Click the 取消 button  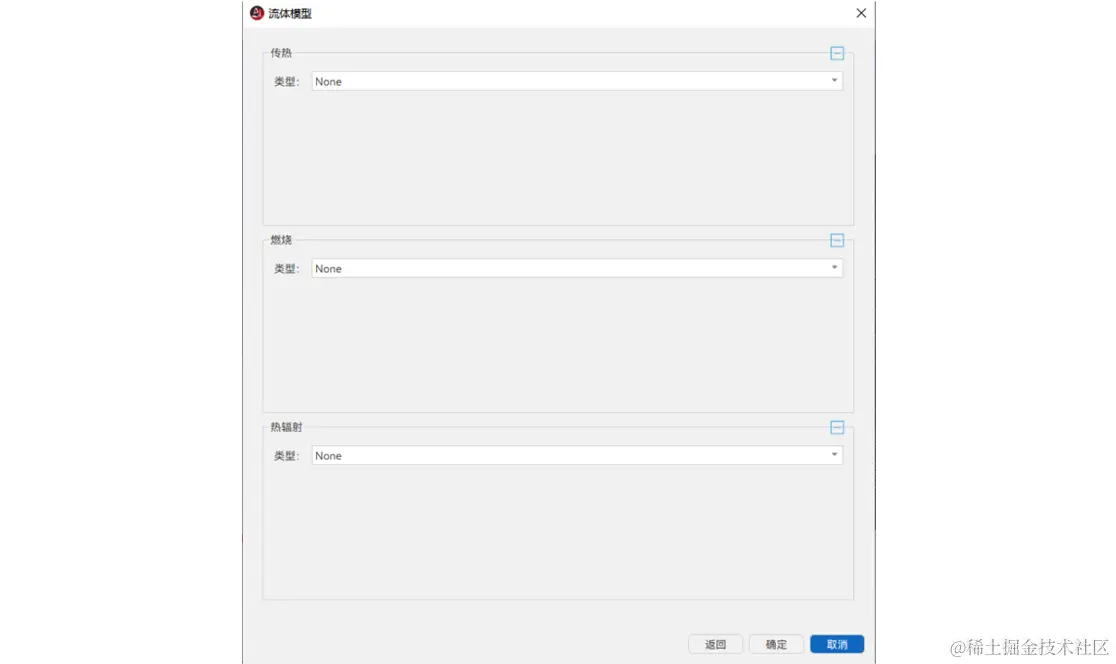837,644
